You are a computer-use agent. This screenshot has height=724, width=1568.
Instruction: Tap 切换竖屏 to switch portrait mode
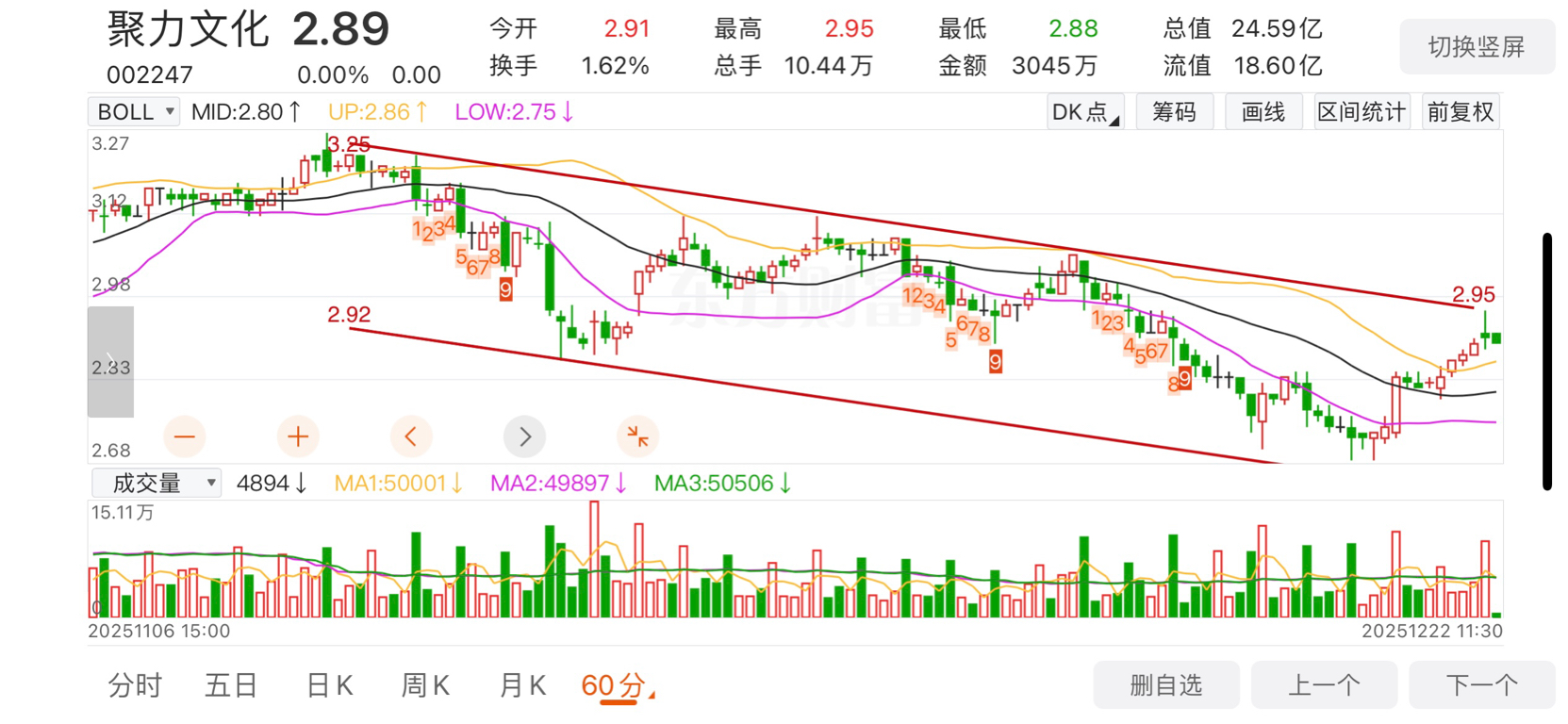[x=1477, y=47]
